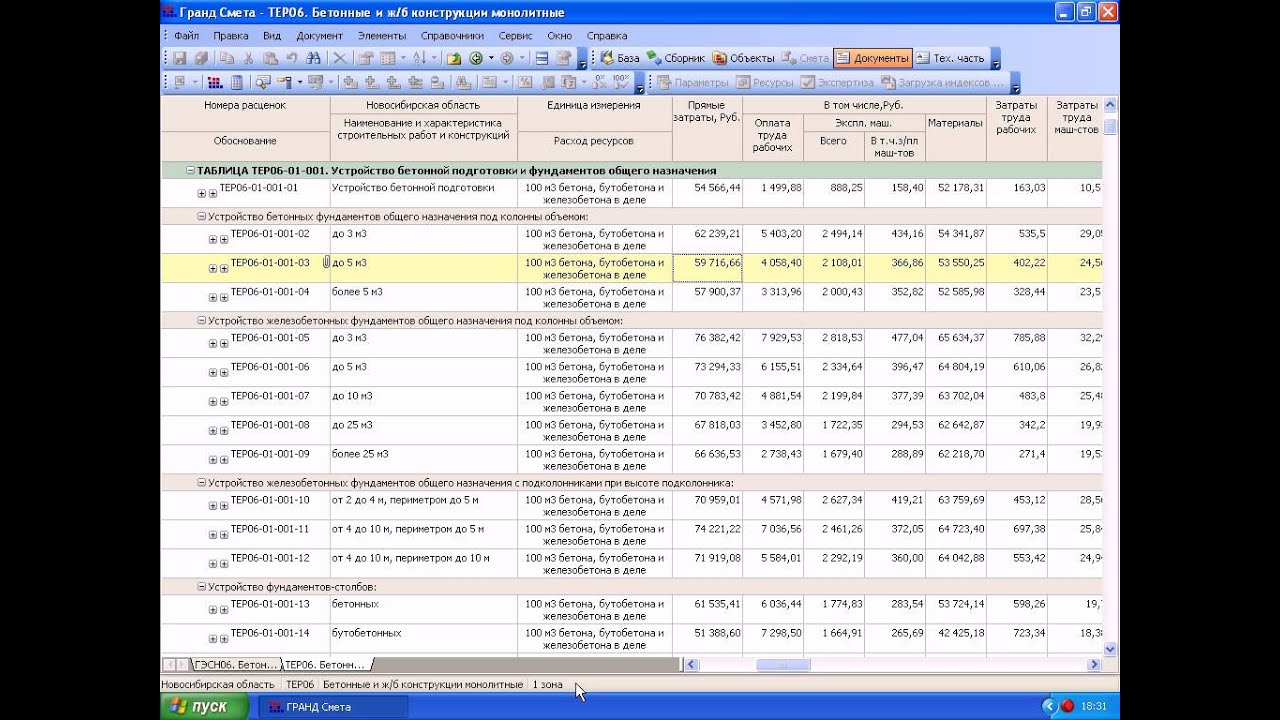Viewport: 1280px width, 720px height.
Task: Go up a level with the folder-arrow icon
Action: (454, 58)
